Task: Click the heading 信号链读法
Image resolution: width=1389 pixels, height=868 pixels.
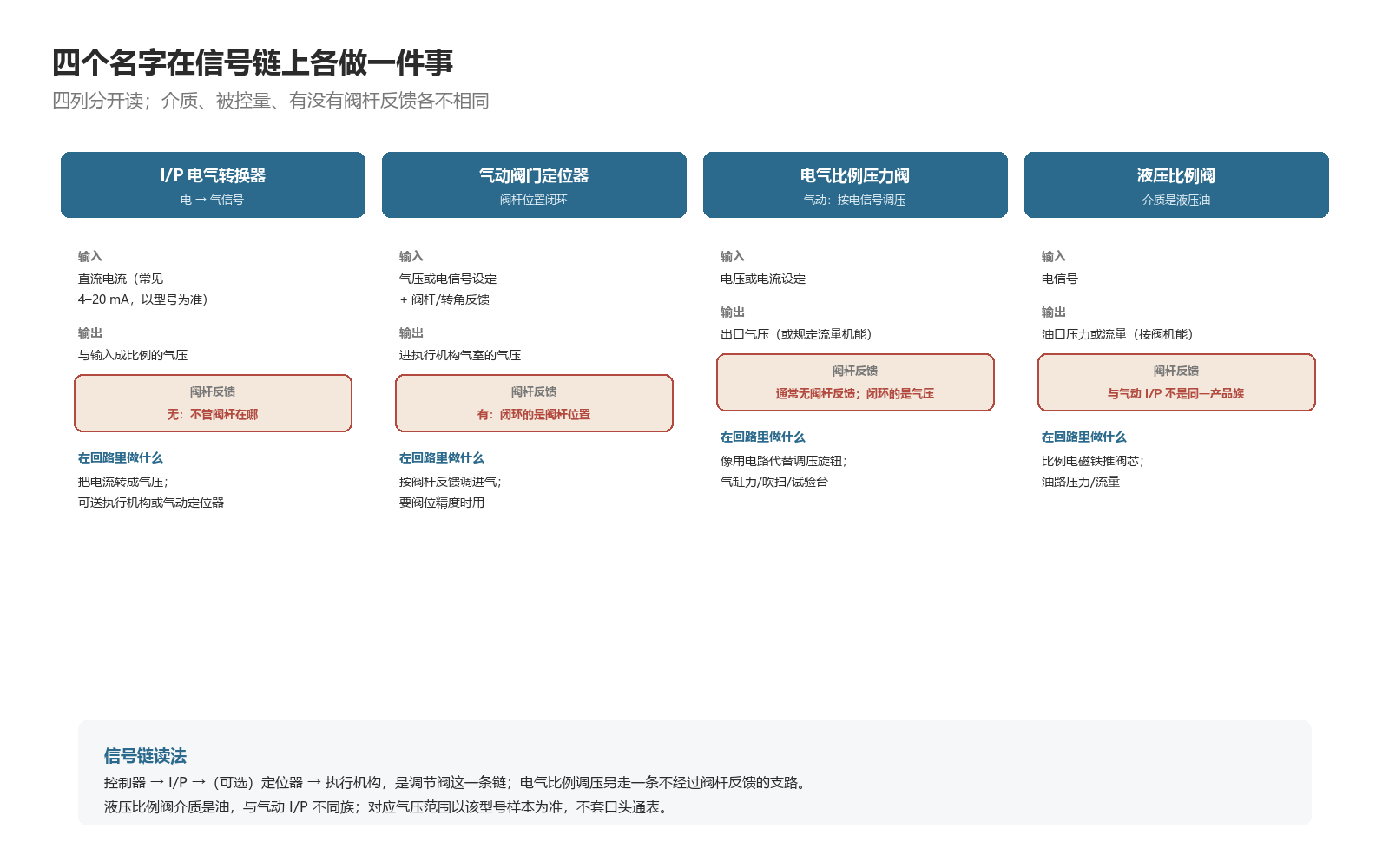Action: coord(145,756)
